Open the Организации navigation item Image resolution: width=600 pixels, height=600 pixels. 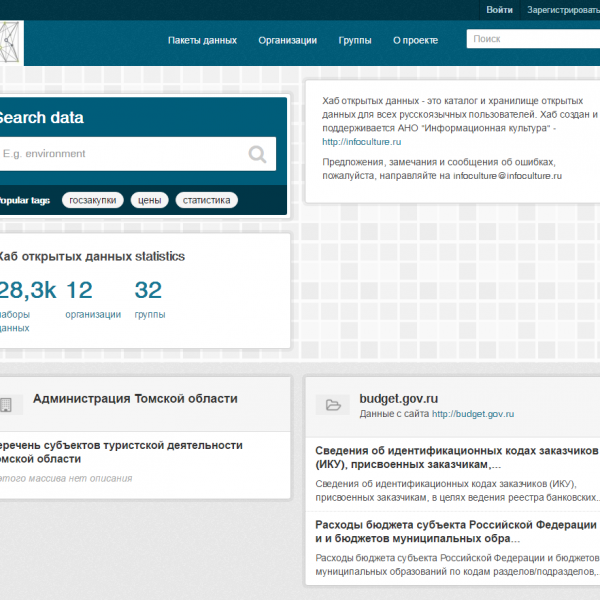287,40
